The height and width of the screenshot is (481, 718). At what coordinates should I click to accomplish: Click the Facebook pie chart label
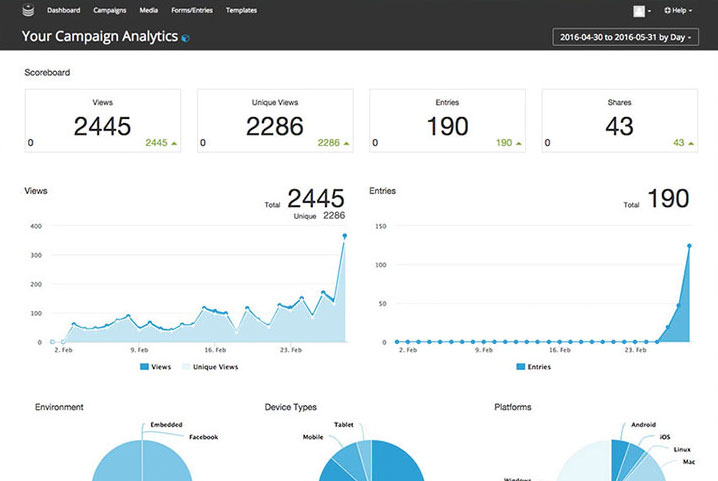(x=203, y=437)
